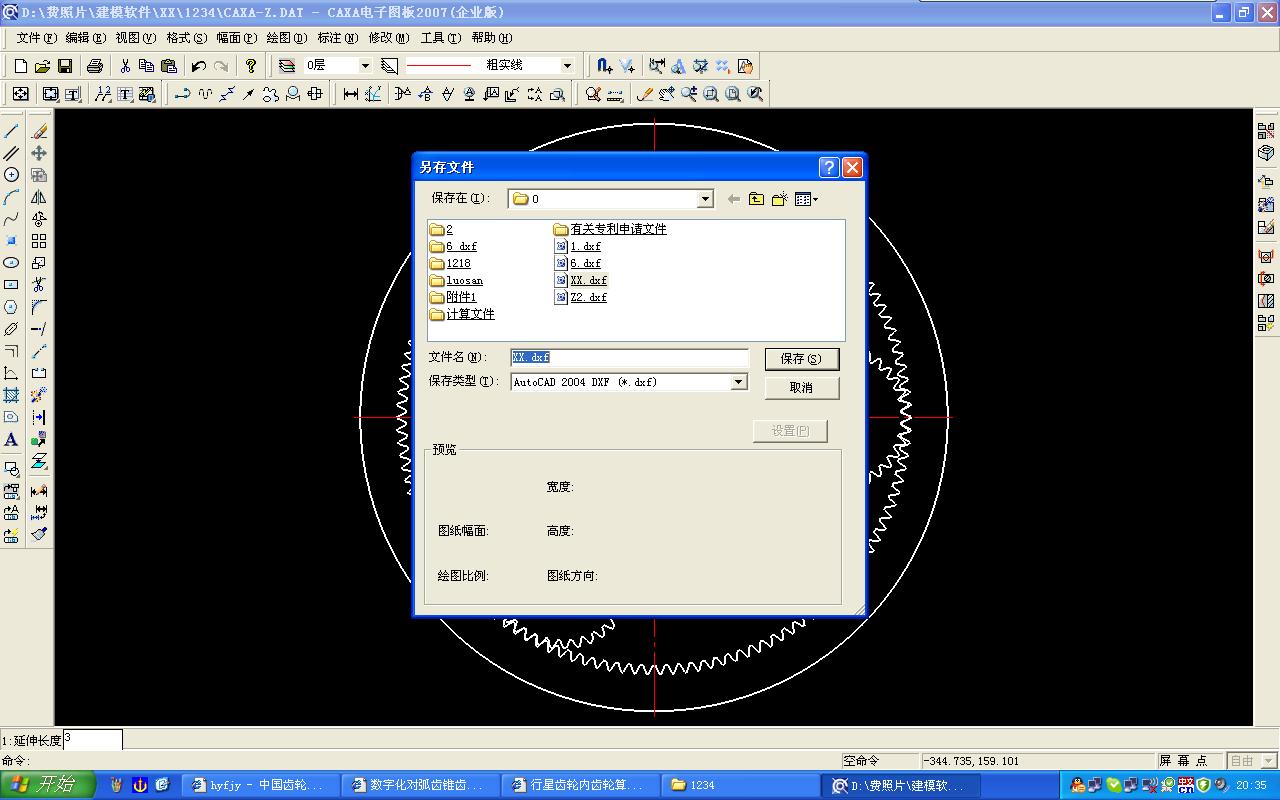Click the dialog's question mark help button
Screen dimensions: 1280x800
[829, 167]
